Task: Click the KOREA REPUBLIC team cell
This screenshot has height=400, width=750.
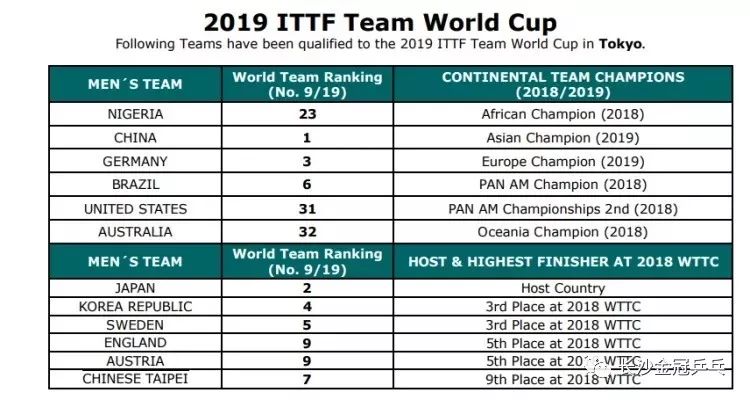Action: point(135,306)
